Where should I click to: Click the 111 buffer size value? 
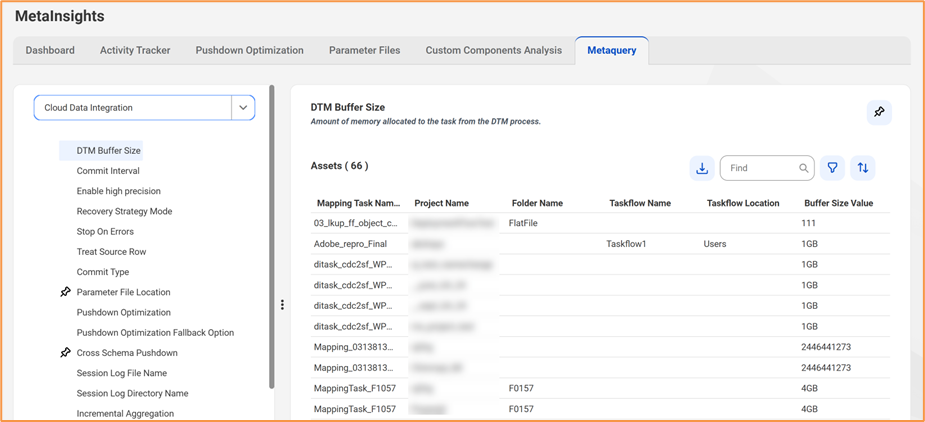[x=808, y=224]
